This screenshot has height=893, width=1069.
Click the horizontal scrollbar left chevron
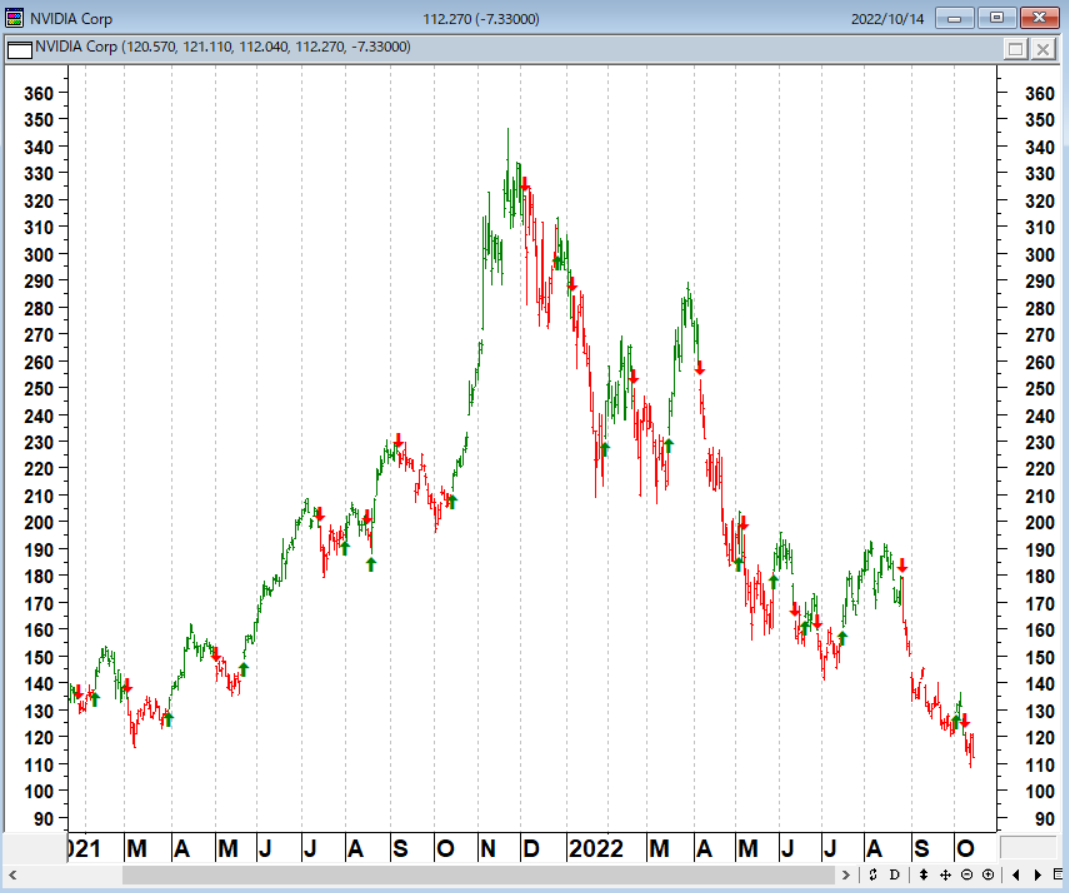tap(12, 875)
